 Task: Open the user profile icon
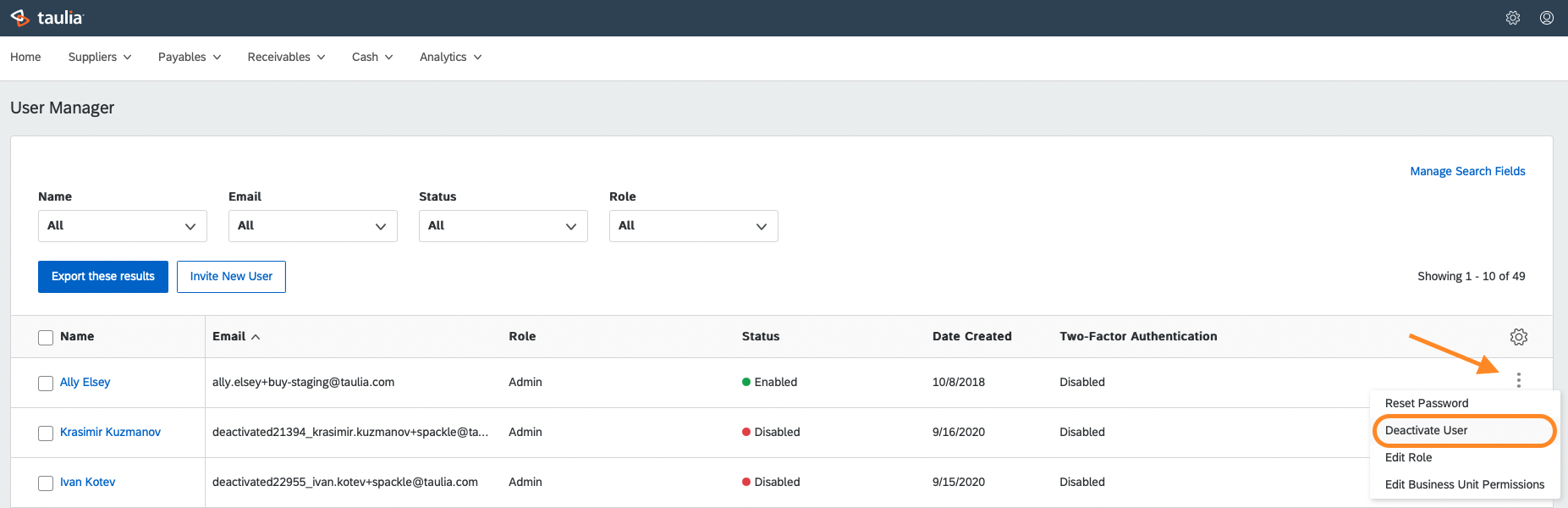pos(1547,18)
